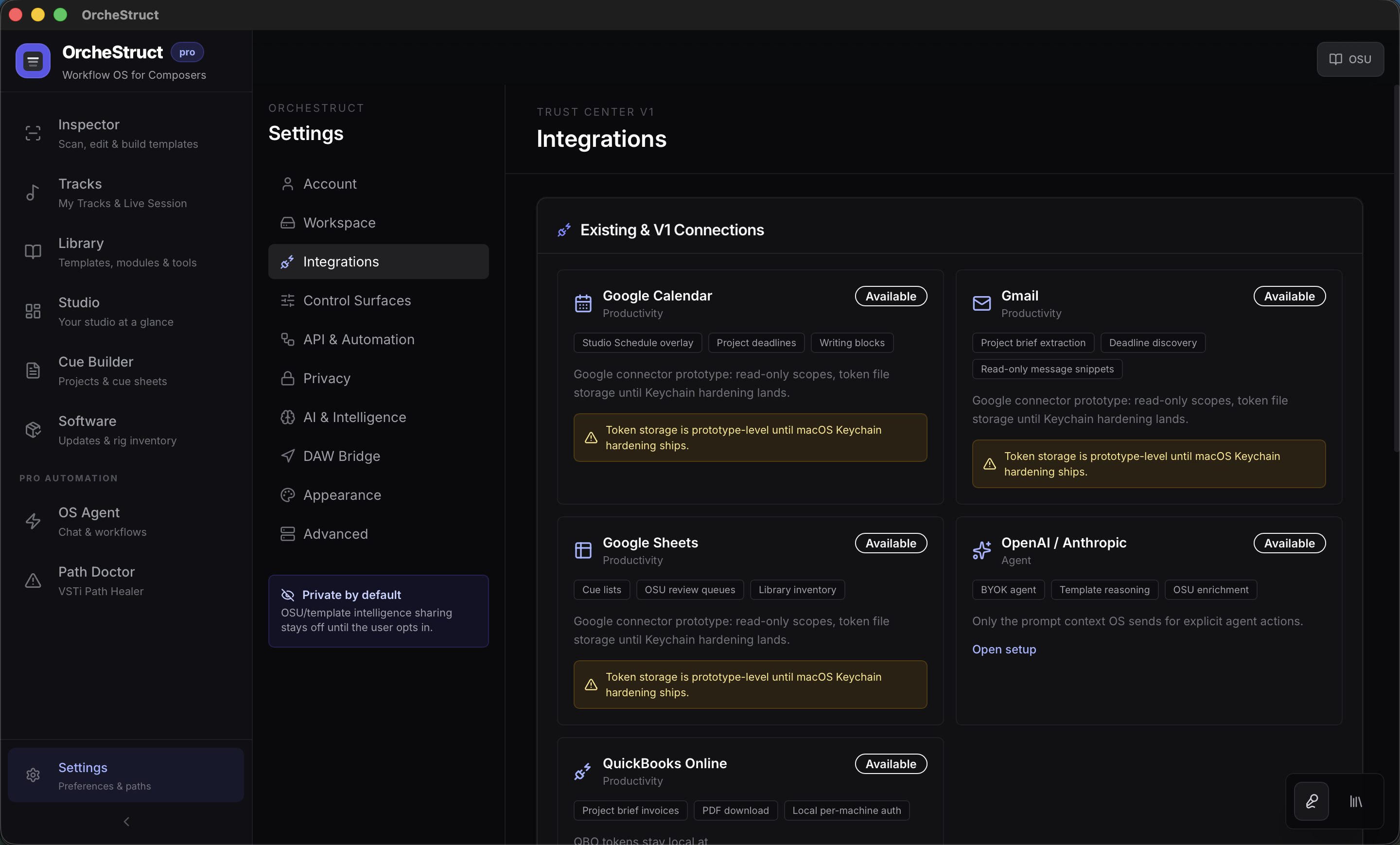The width and height of the screenshot is (1400, 845).
Task: Click the Private by default info card
Action: [x=378, y=611]
